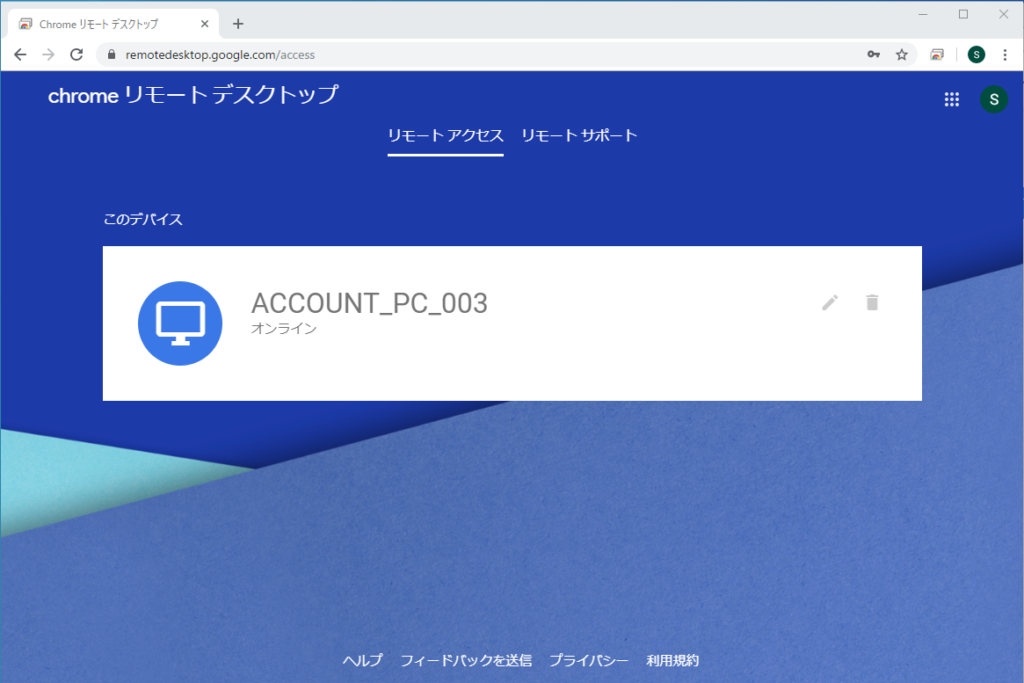Select the Chrome リモート デスクトップ browser tab
This screenshot has height=683, width=1024.
click(x=112, y=24)
